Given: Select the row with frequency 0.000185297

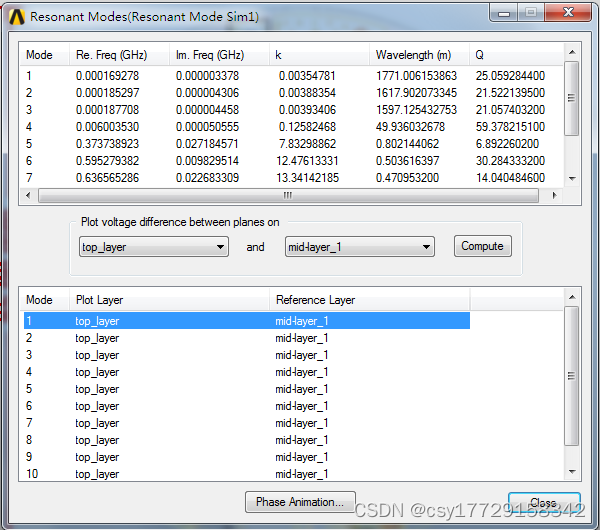Looking at the screenshot, I should coord(291,93).
